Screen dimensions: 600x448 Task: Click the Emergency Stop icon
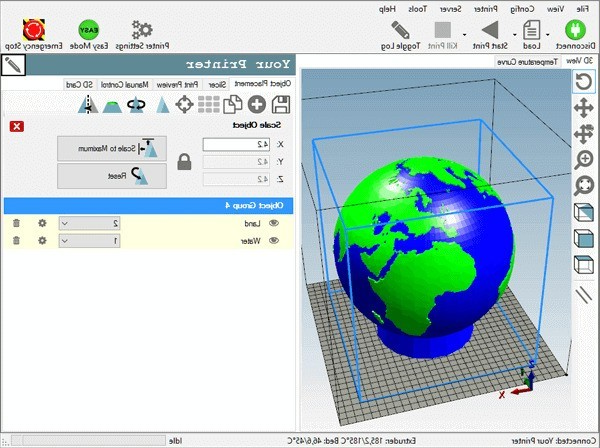[30, 28]
